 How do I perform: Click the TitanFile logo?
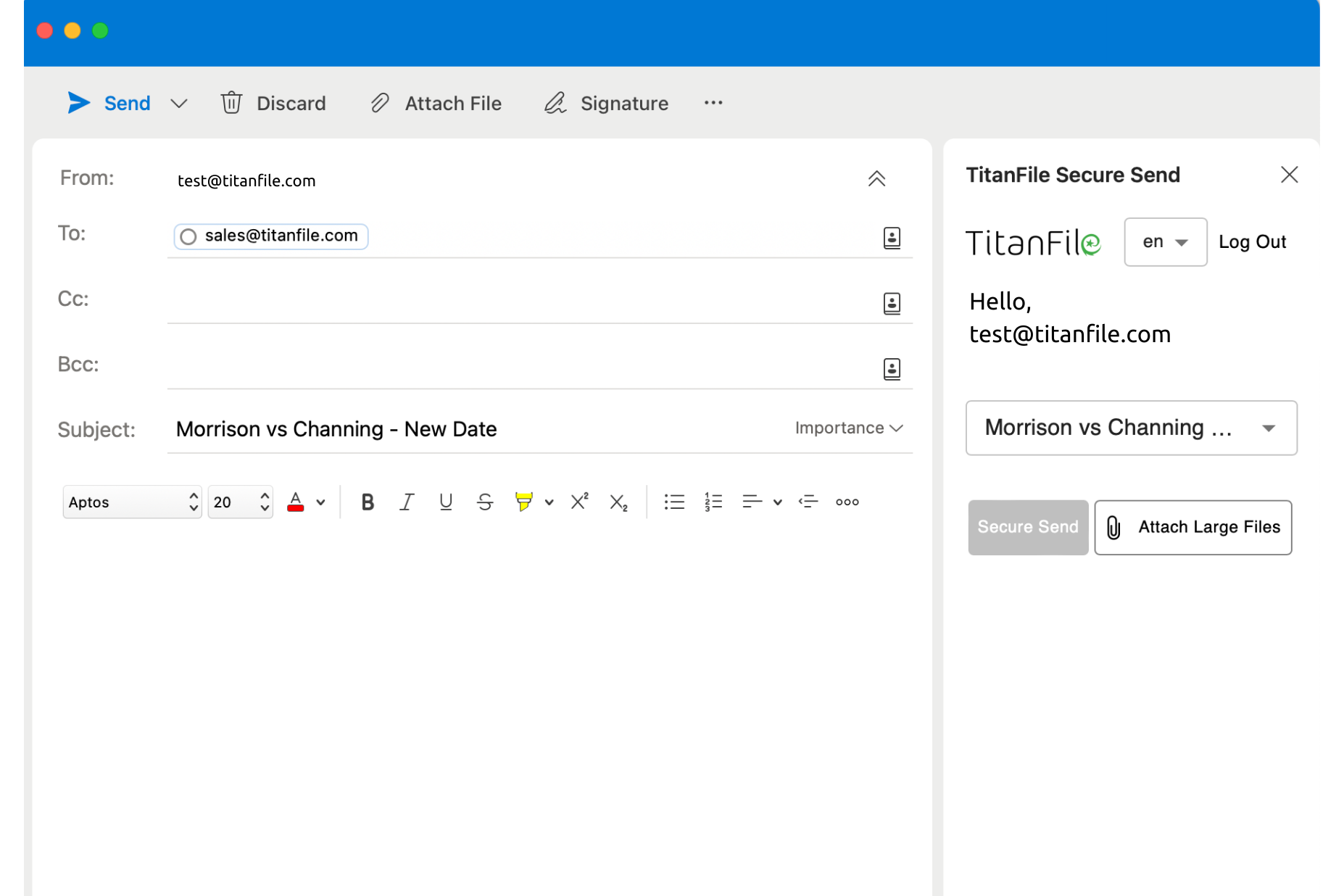(x=1033, y=243)
